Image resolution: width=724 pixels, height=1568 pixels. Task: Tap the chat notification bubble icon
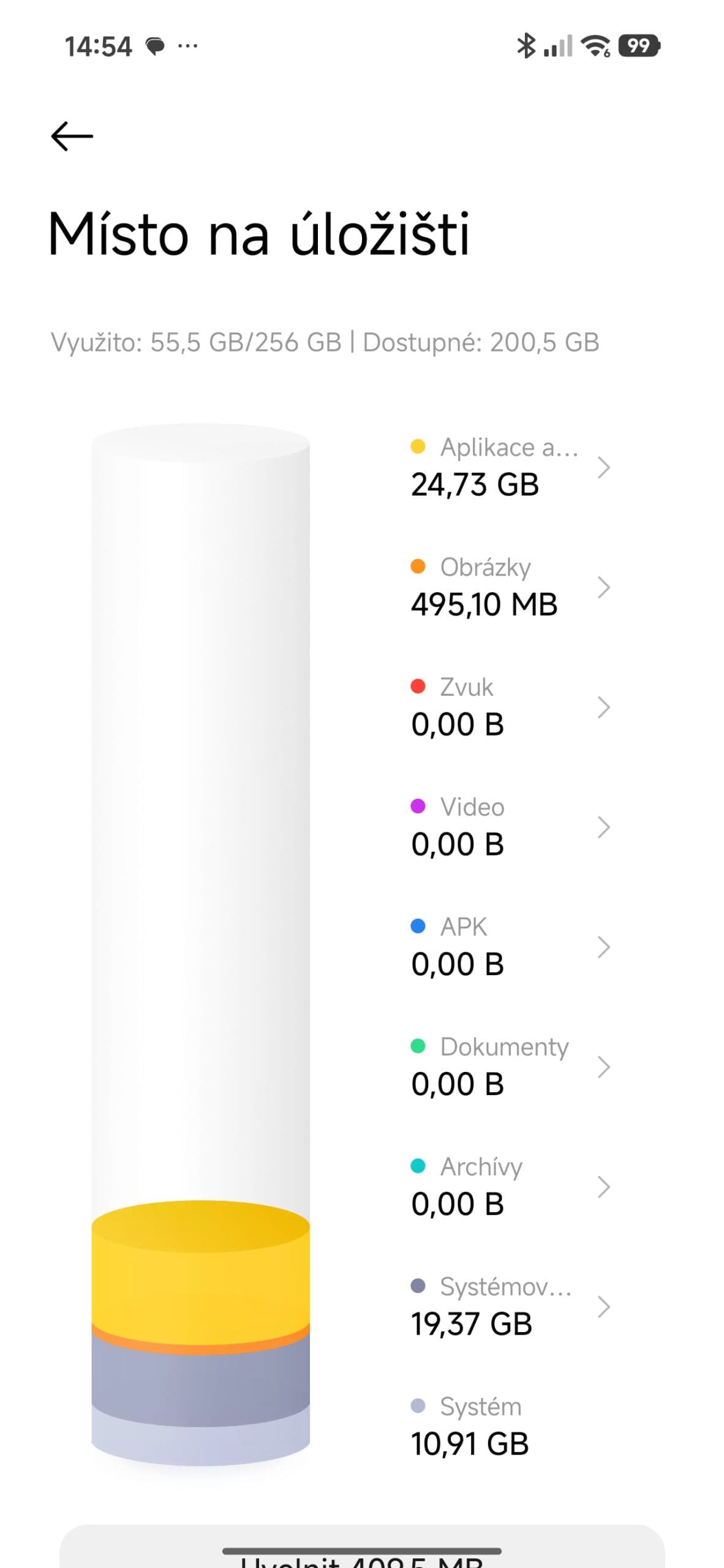click(x=155, y=46)
